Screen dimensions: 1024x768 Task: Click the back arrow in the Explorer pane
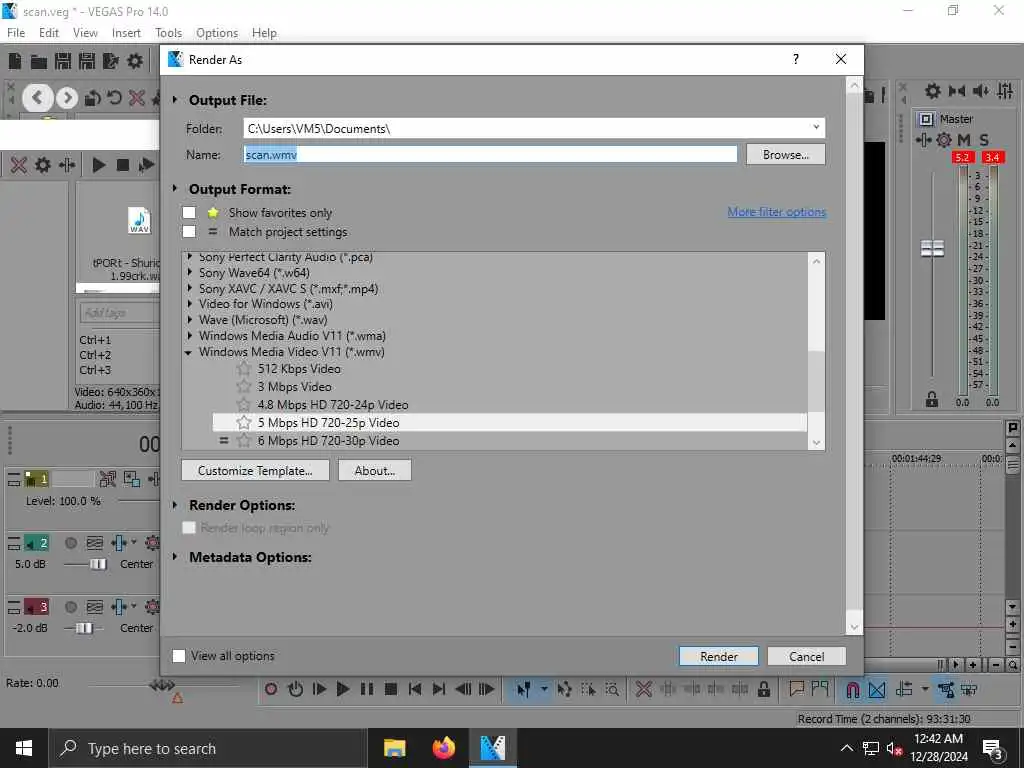coord(38,98)
